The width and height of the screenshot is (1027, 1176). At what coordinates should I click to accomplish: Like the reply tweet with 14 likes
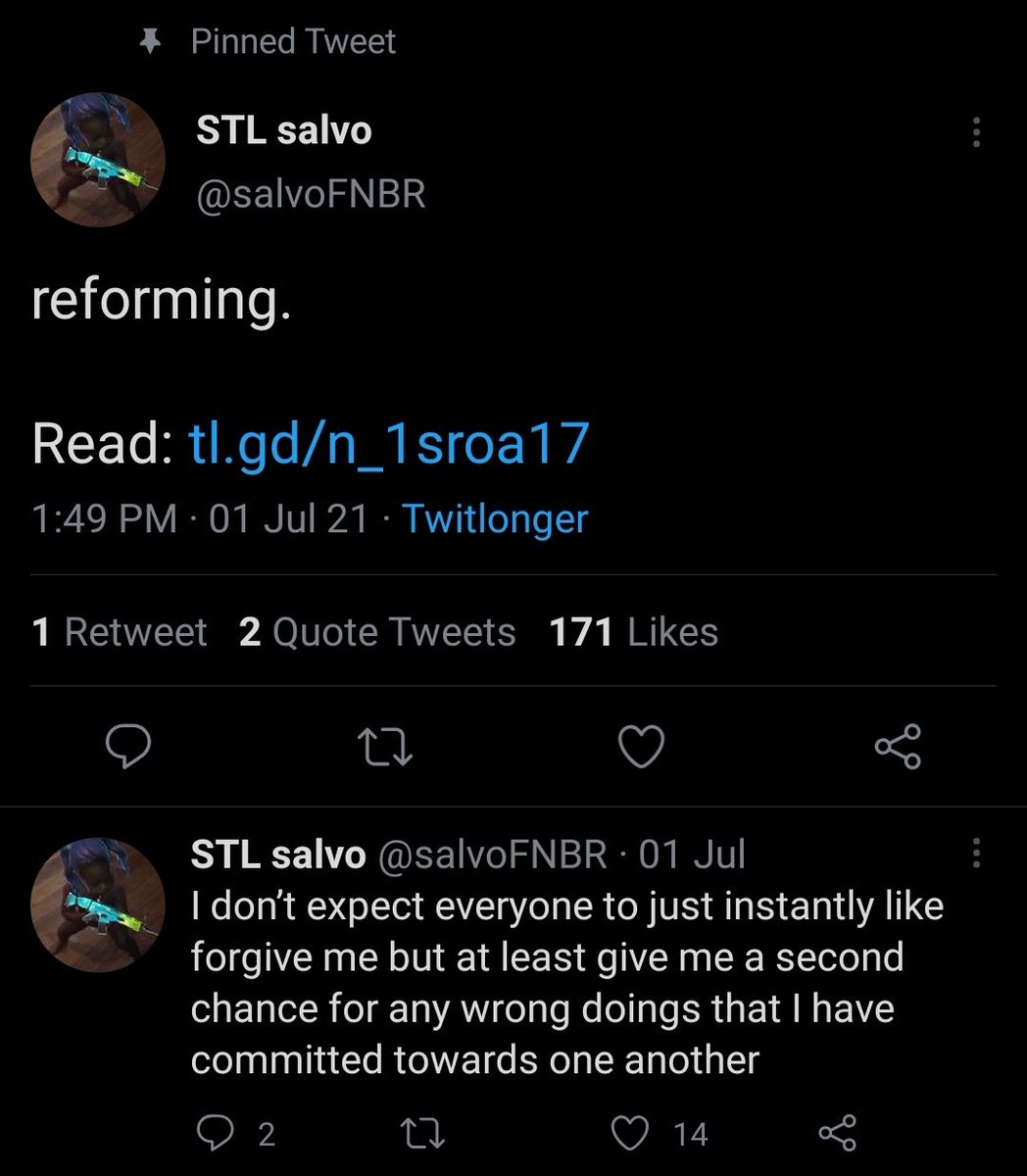point(630,1134)
